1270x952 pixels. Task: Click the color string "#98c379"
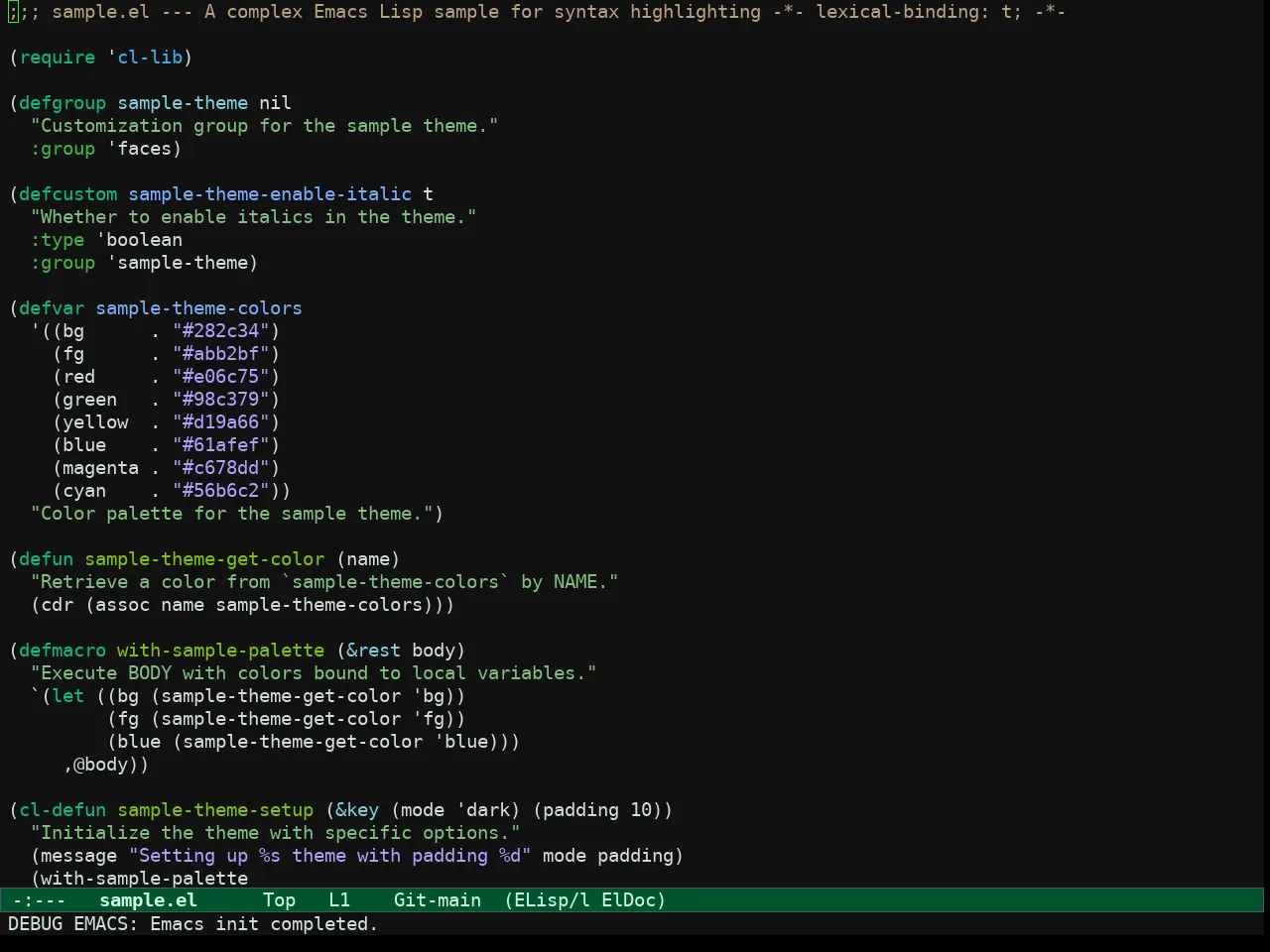point(220,400)
